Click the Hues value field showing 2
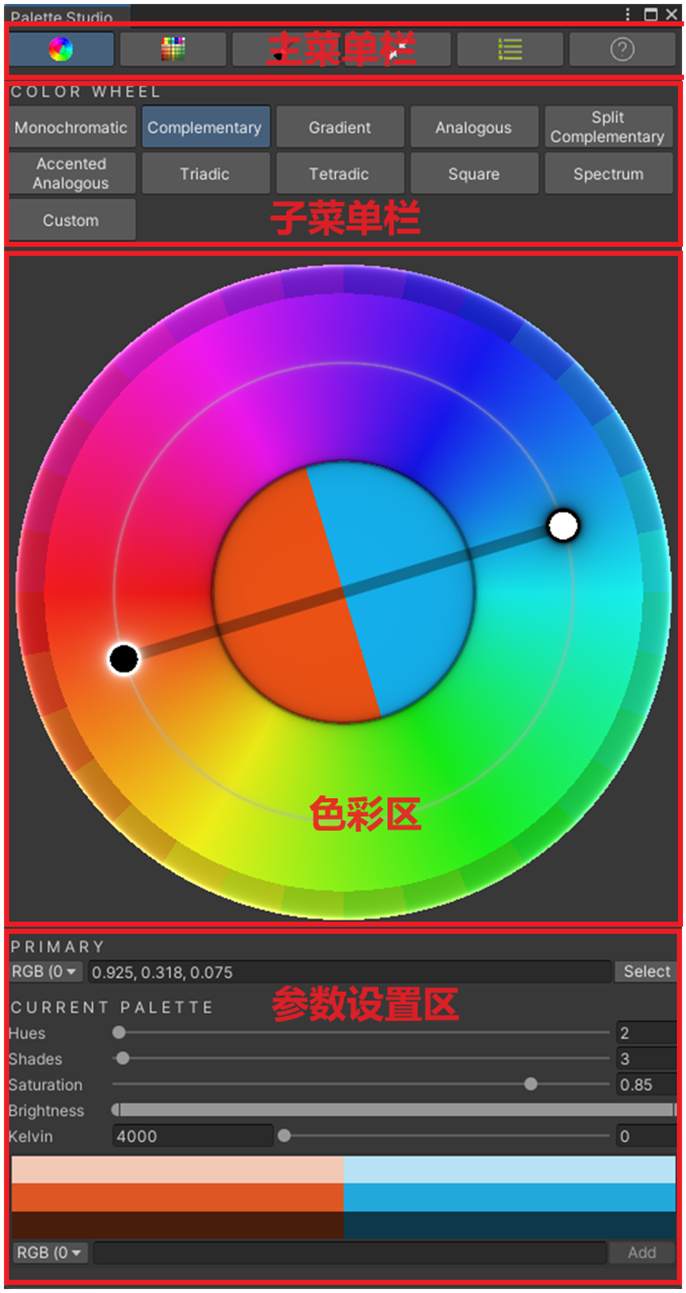 646,1033
